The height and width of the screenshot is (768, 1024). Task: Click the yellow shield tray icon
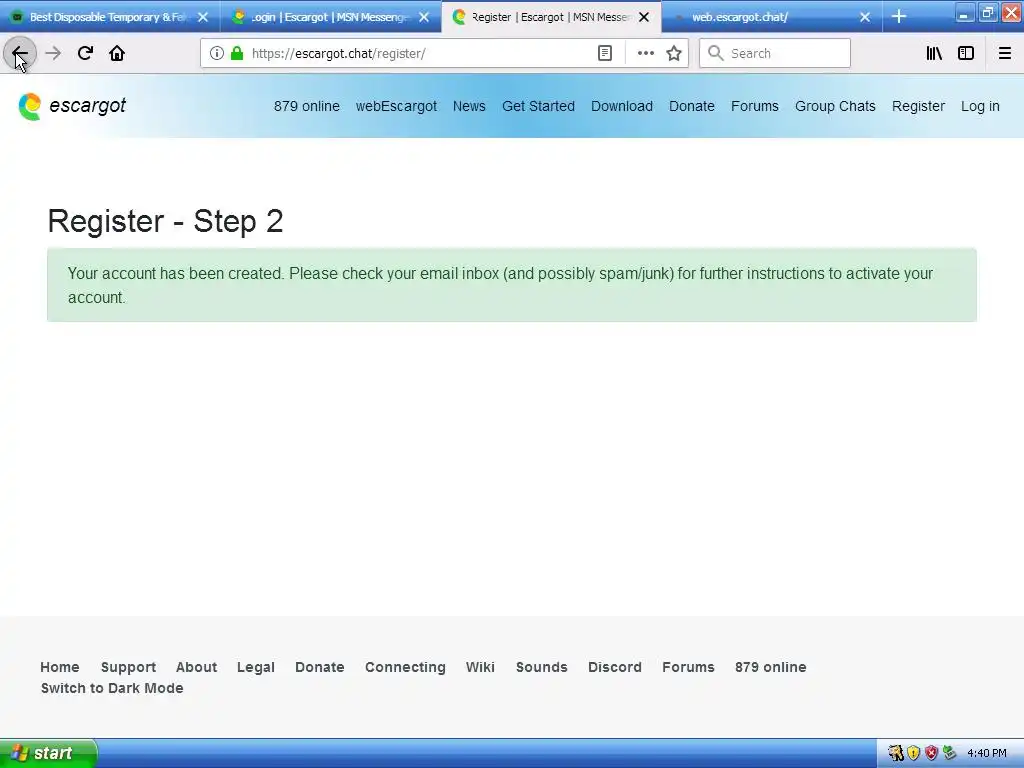pos(914,753)
